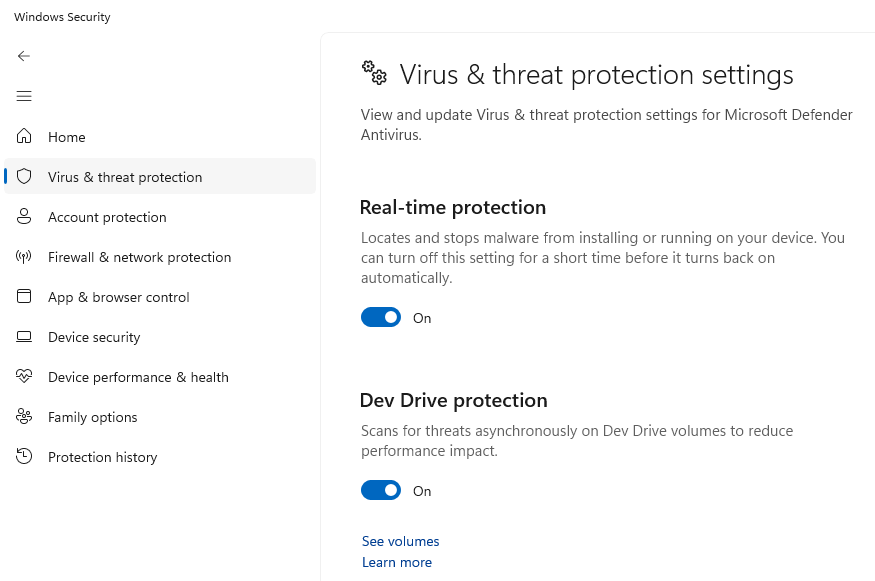The width and height of the screenshot is (875, 581).
Task: Click the App & browser control icon
Action: tap(24, 297)
